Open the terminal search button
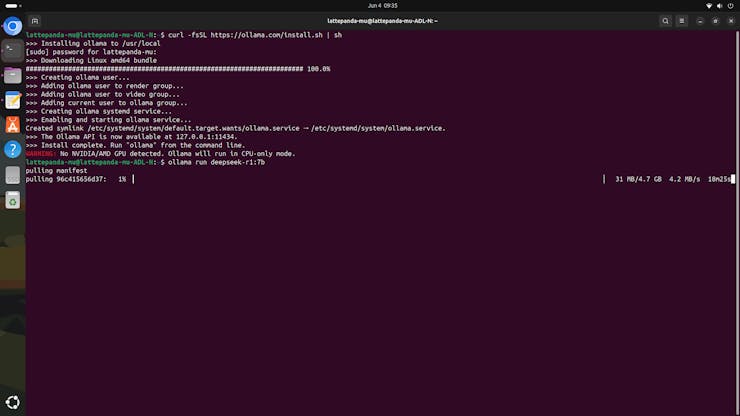This screenshot has width=740, height=416. 665,21
